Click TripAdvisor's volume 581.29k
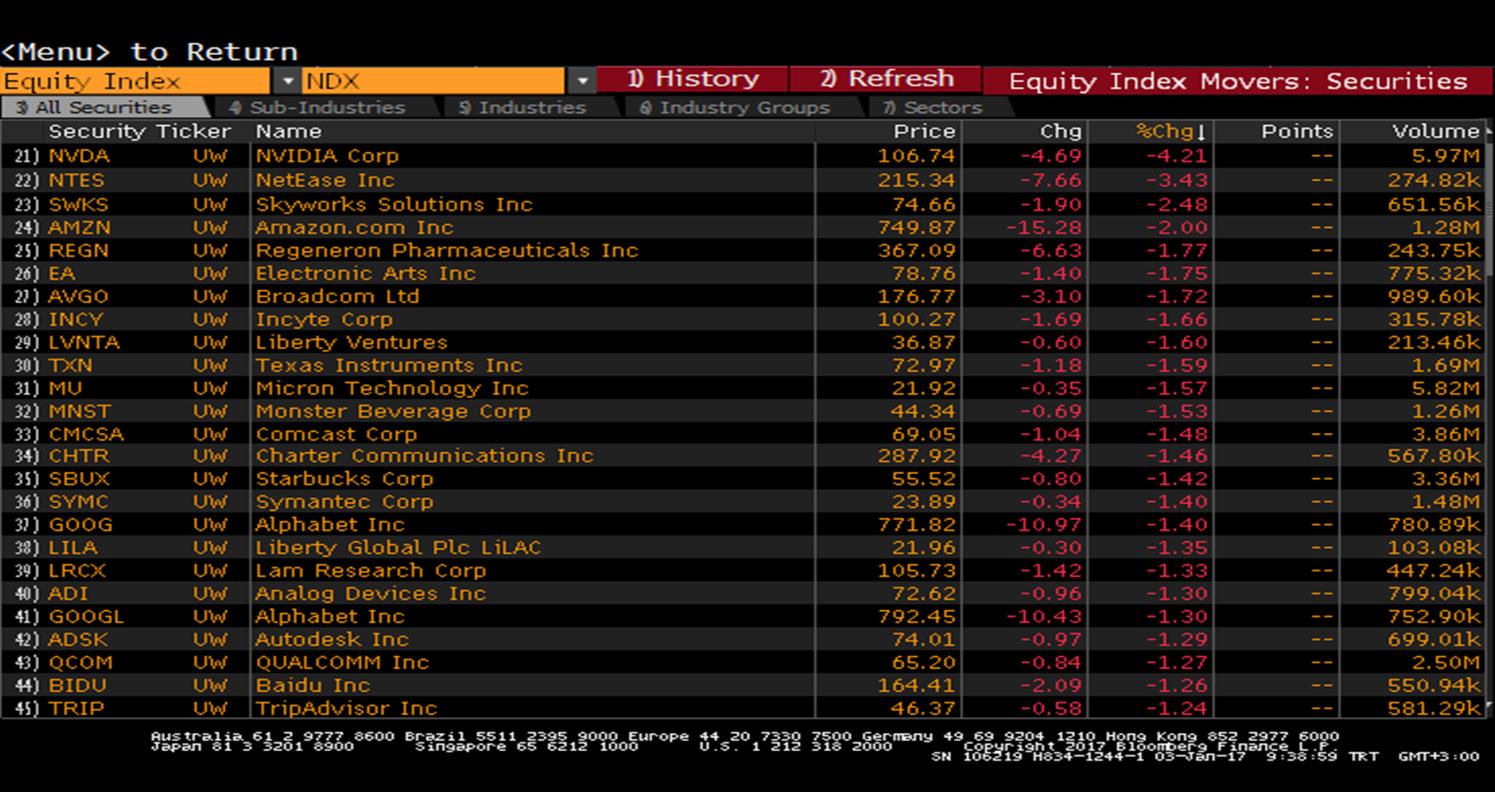The width and height of the screenshot is (1495, 792). pyautogui.click(x=1433, y=708)
